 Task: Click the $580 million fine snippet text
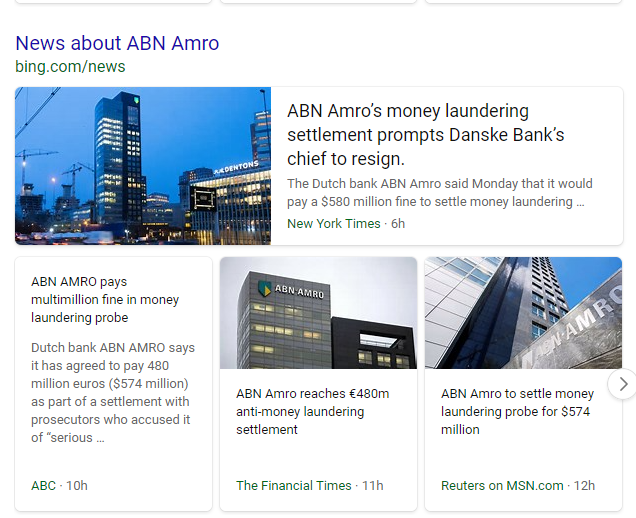[x=440, y=193]
